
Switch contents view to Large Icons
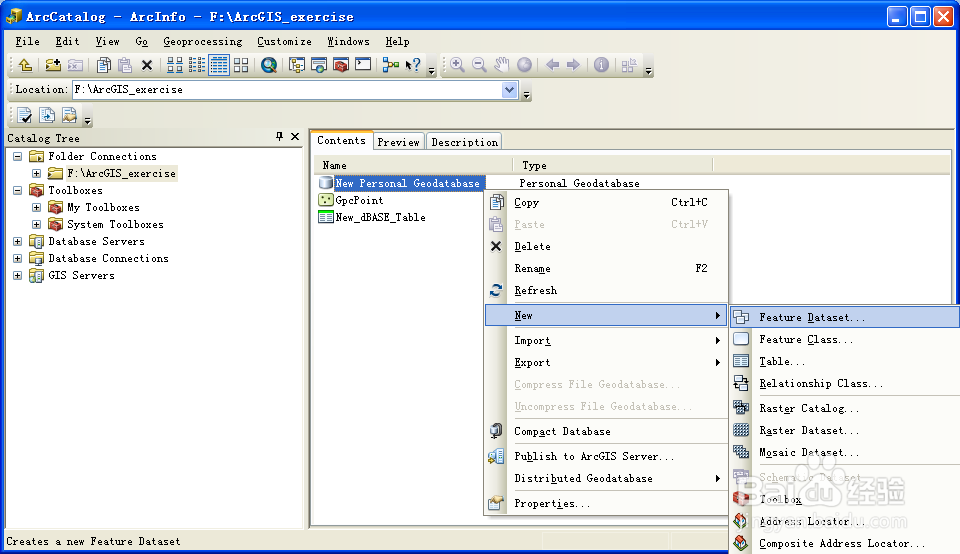[175, 65]
